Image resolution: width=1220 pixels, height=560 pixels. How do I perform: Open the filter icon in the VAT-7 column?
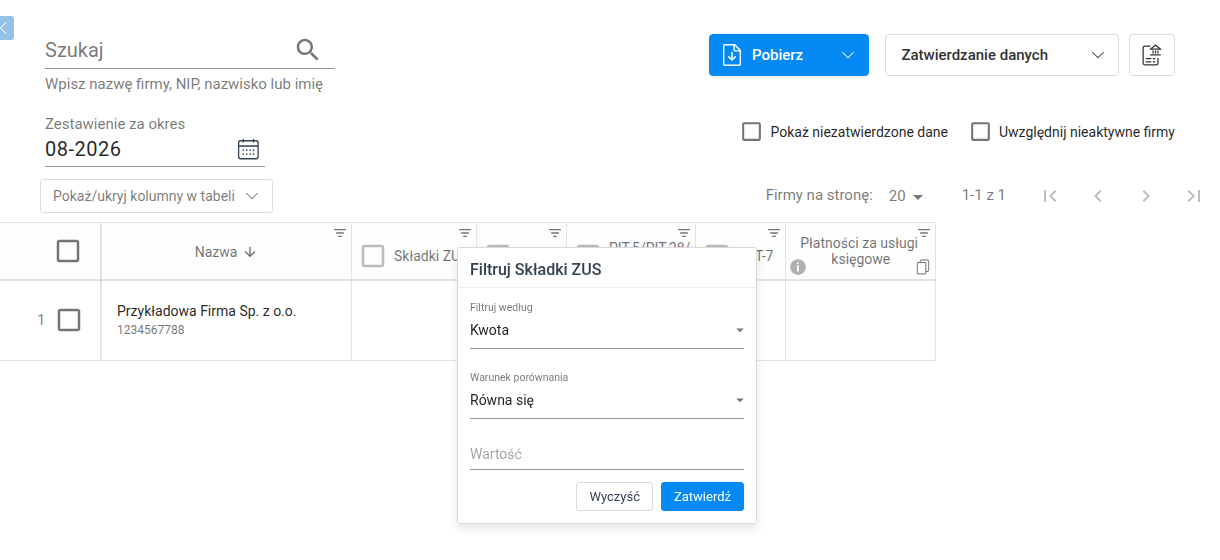[x=774, y=233]
